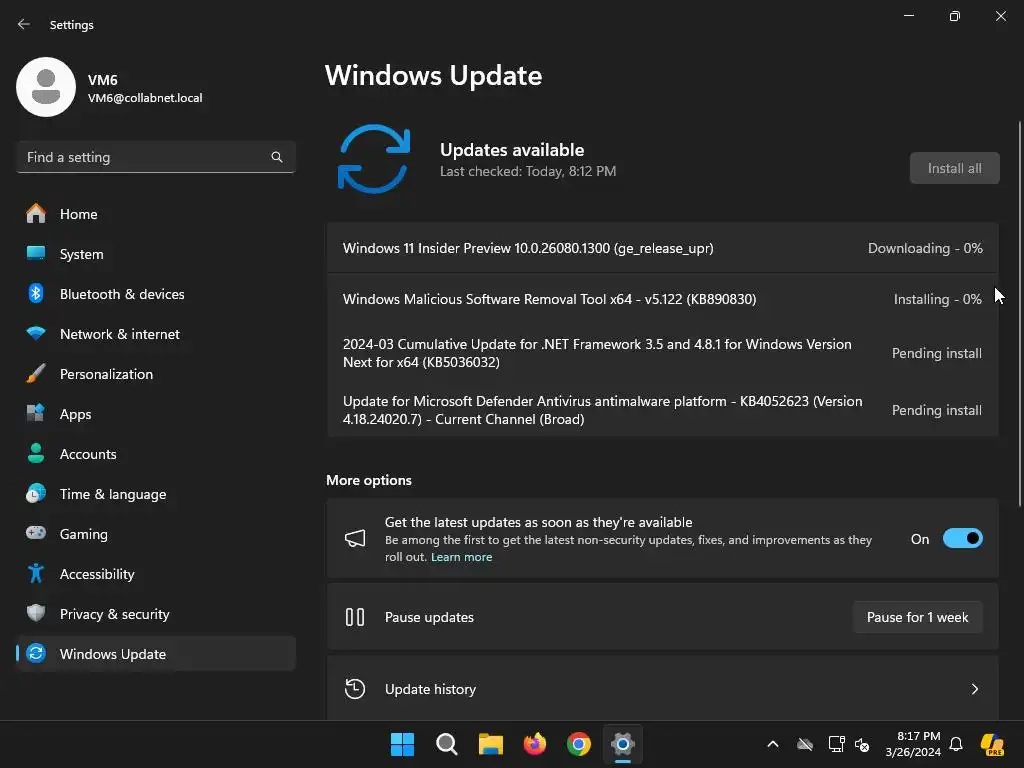This screenshot has height=768, width=1024.
Task: Click the crossed-out cloud tray icon
Action: tap(805, 744)
